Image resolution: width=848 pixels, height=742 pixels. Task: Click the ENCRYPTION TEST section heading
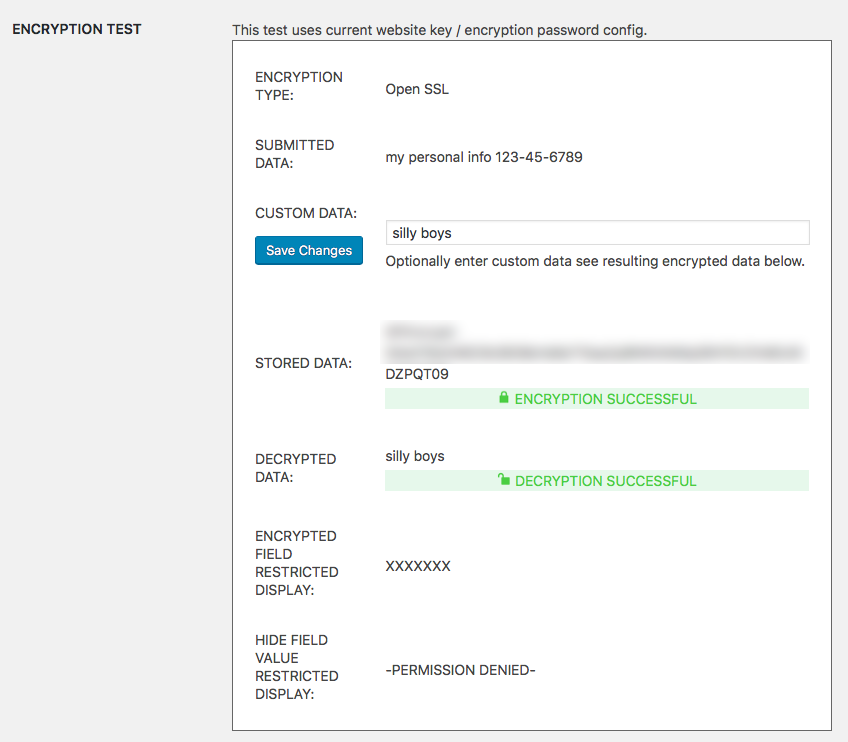click(x=77, y=29)
